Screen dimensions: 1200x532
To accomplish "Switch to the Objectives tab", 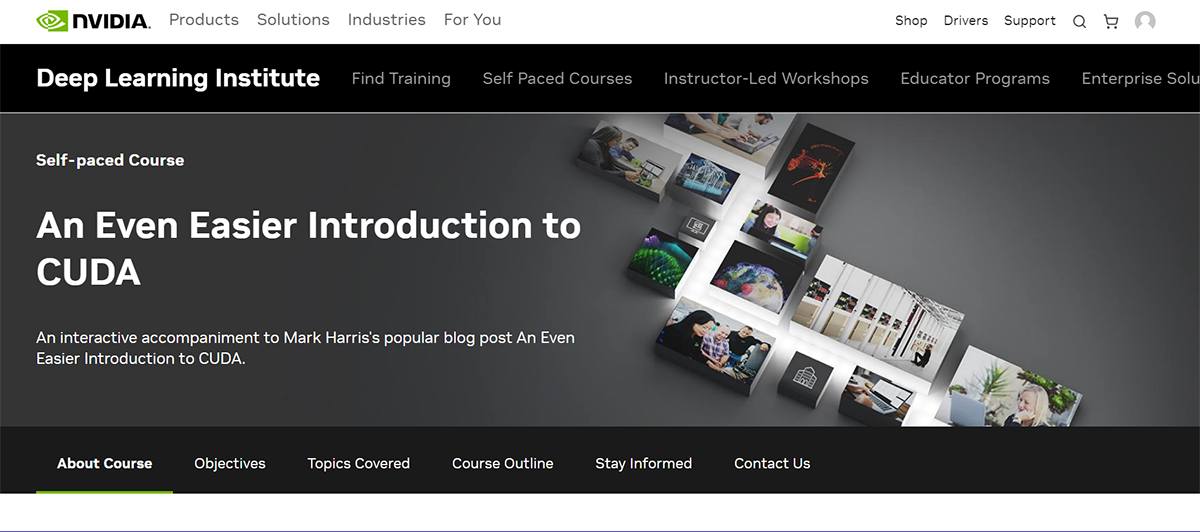I will pyautogui.click(x=230, y=463).
